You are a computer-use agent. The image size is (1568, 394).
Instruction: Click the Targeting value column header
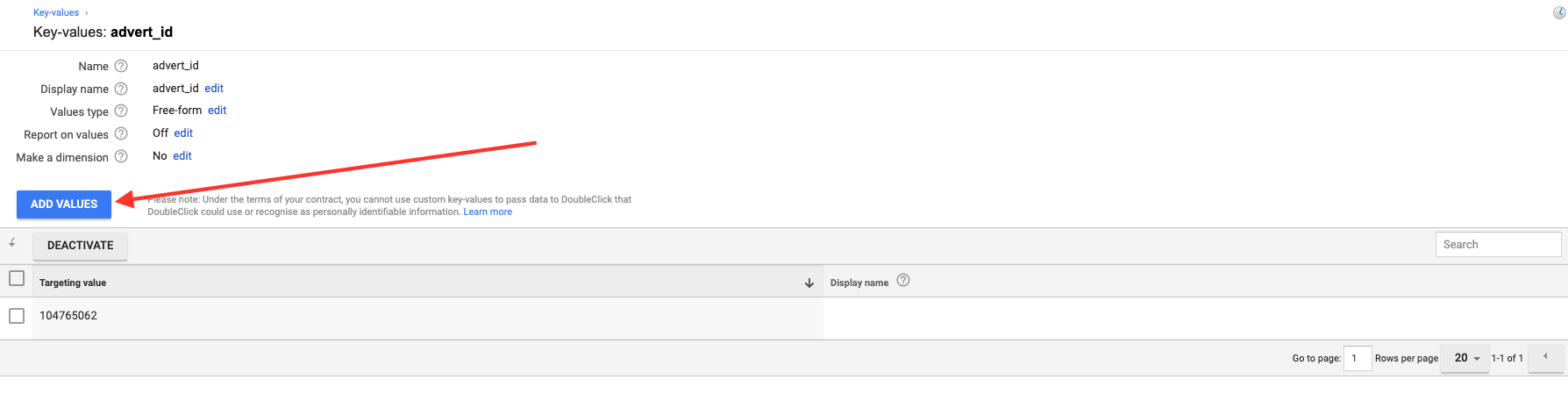pyautogui.click(x=73, y=283)
